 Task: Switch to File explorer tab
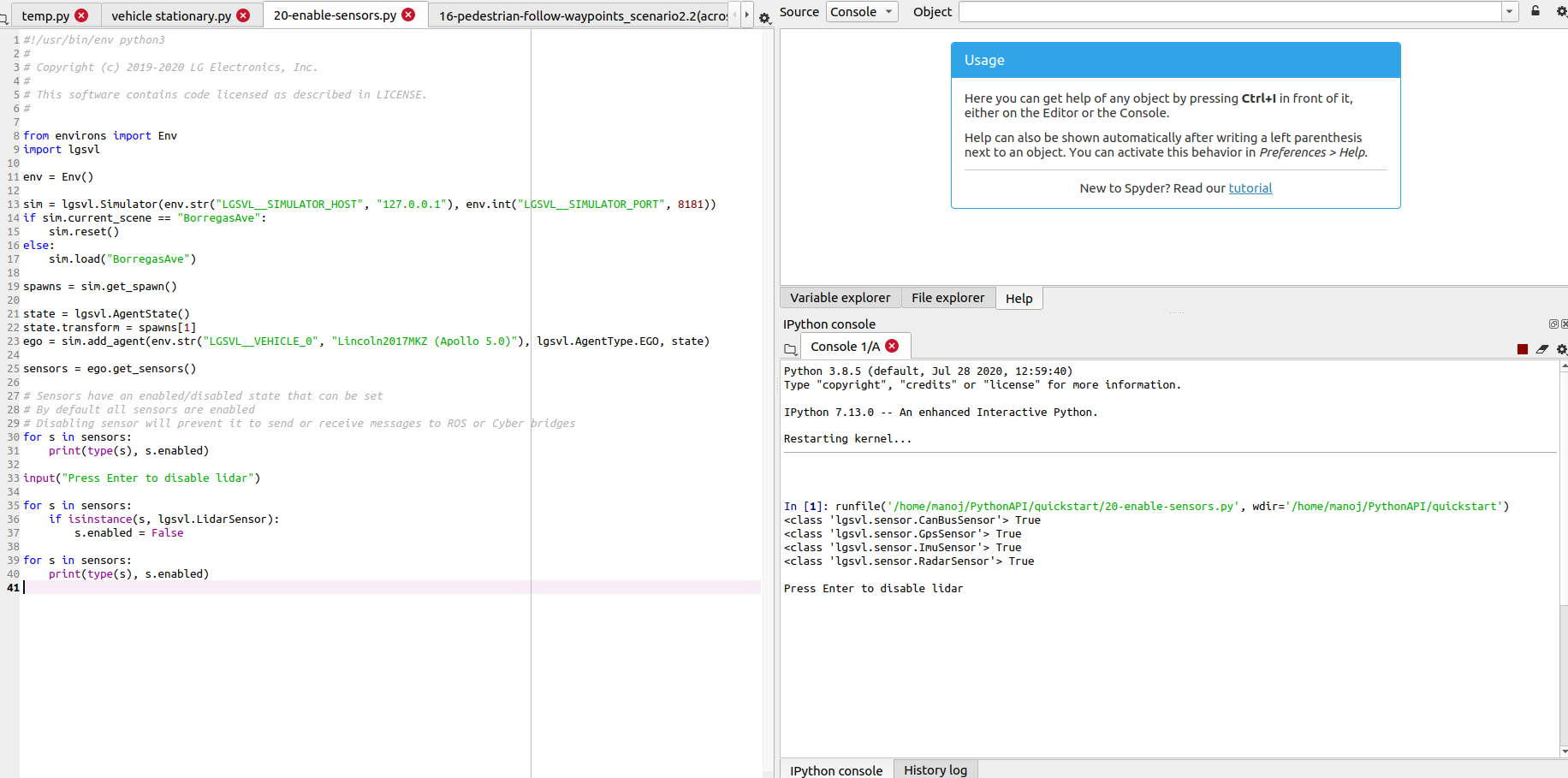click(947, 298)
